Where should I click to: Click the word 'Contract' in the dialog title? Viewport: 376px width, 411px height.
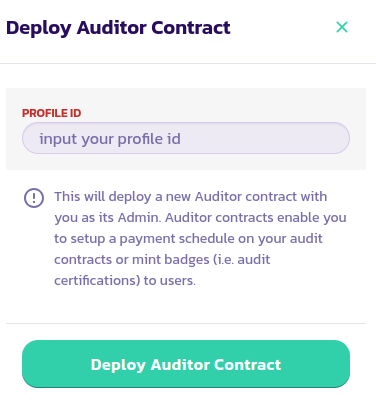point(191,27)
